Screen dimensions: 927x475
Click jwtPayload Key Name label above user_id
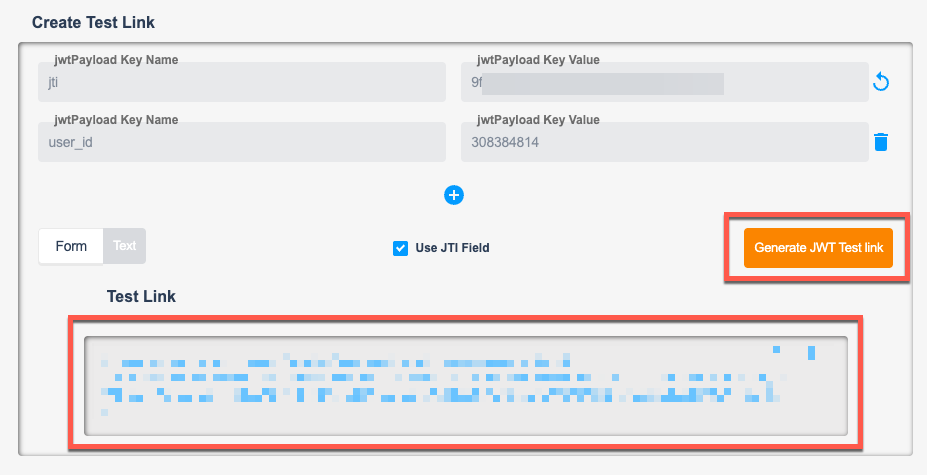pos(116,119)
